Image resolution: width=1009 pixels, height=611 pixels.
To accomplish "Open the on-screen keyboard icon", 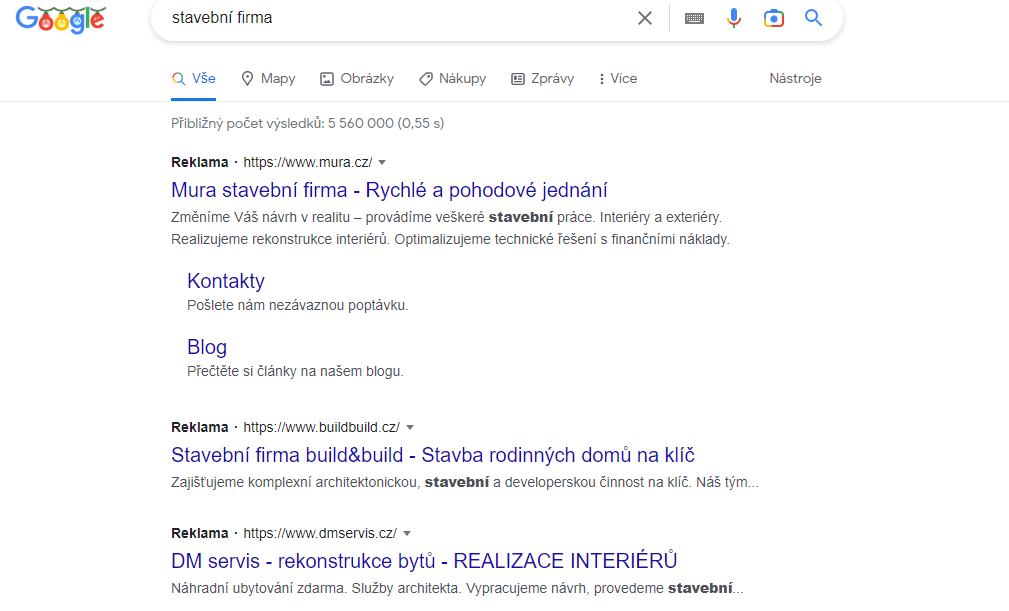I will pyautogui.click(x=694, y=18).
